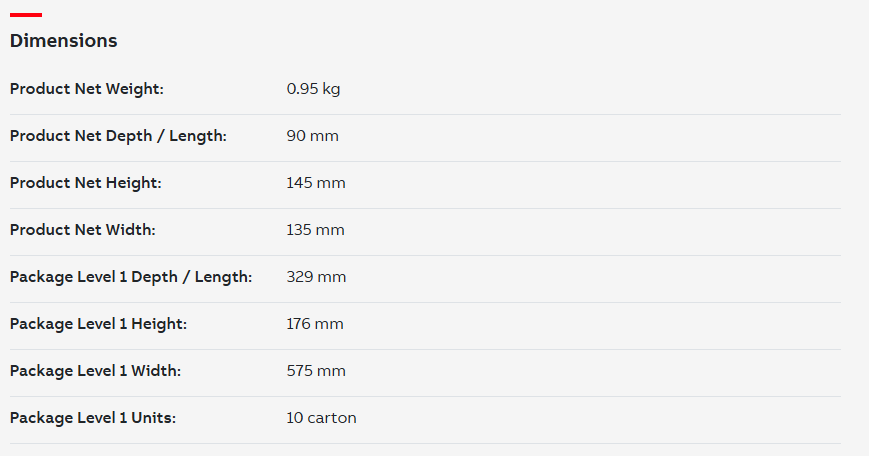This screenshot has width=869, height=456.
Task: Click the 90 mm depth value
Action: [313, 136]
